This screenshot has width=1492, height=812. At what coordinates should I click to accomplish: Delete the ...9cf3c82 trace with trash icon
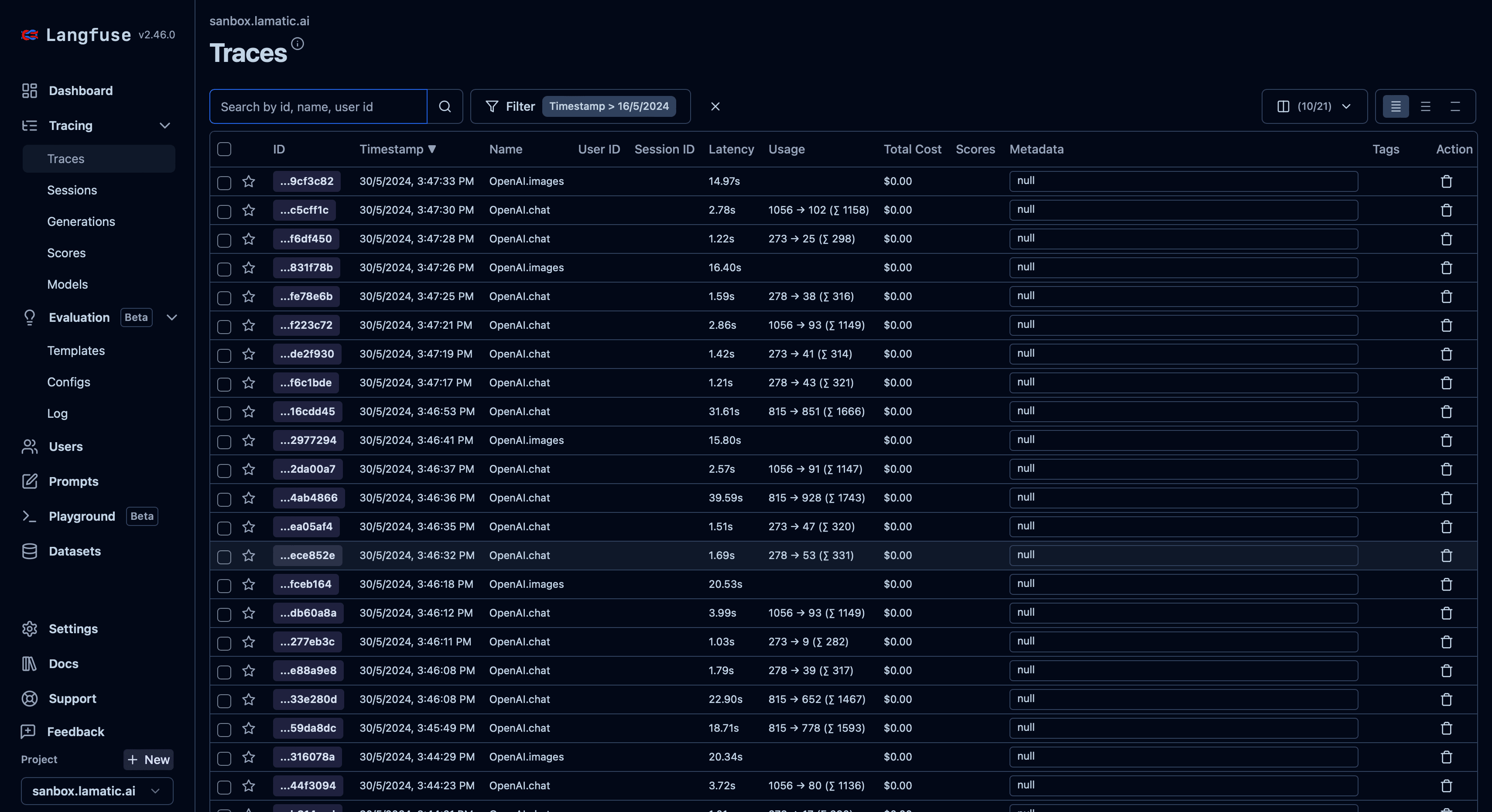pyautogui.click(x=1446, y=181)
